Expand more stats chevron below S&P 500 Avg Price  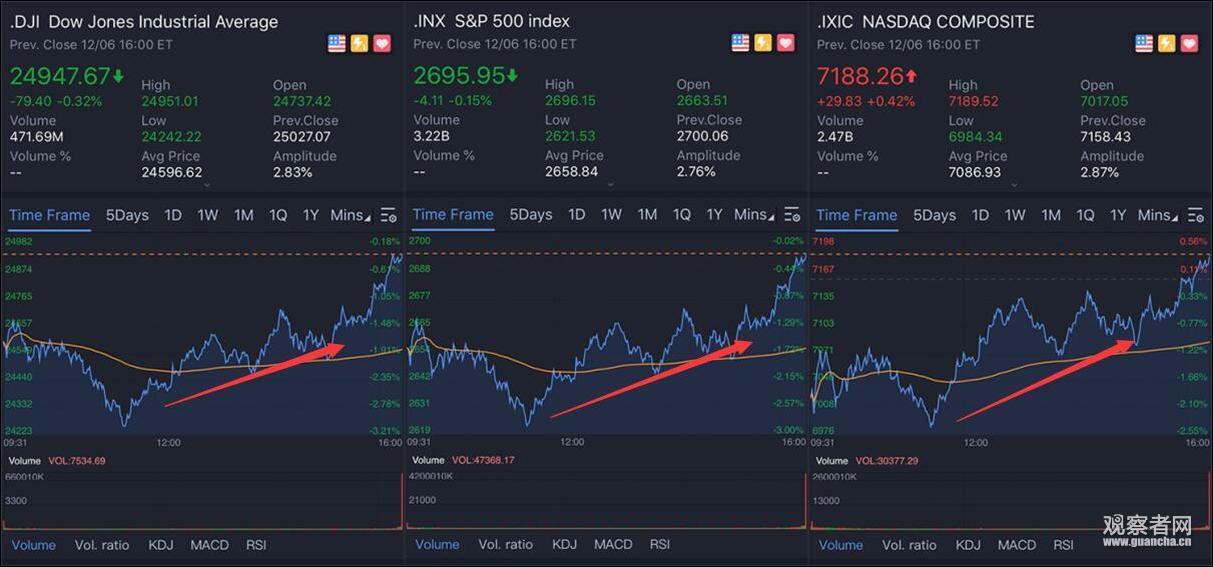[x=611, y=185]
